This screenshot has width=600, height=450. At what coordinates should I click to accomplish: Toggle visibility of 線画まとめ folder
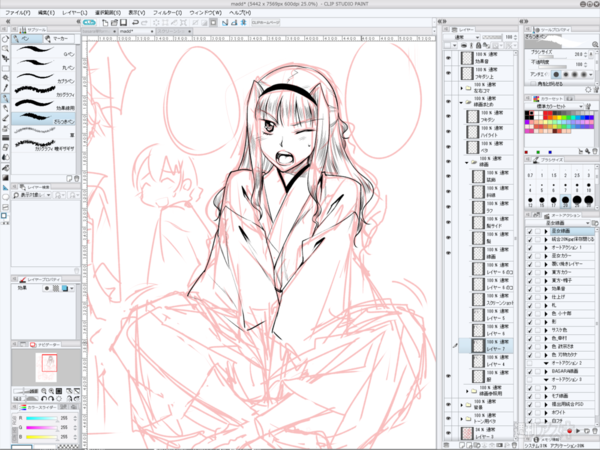click(448, 101)
